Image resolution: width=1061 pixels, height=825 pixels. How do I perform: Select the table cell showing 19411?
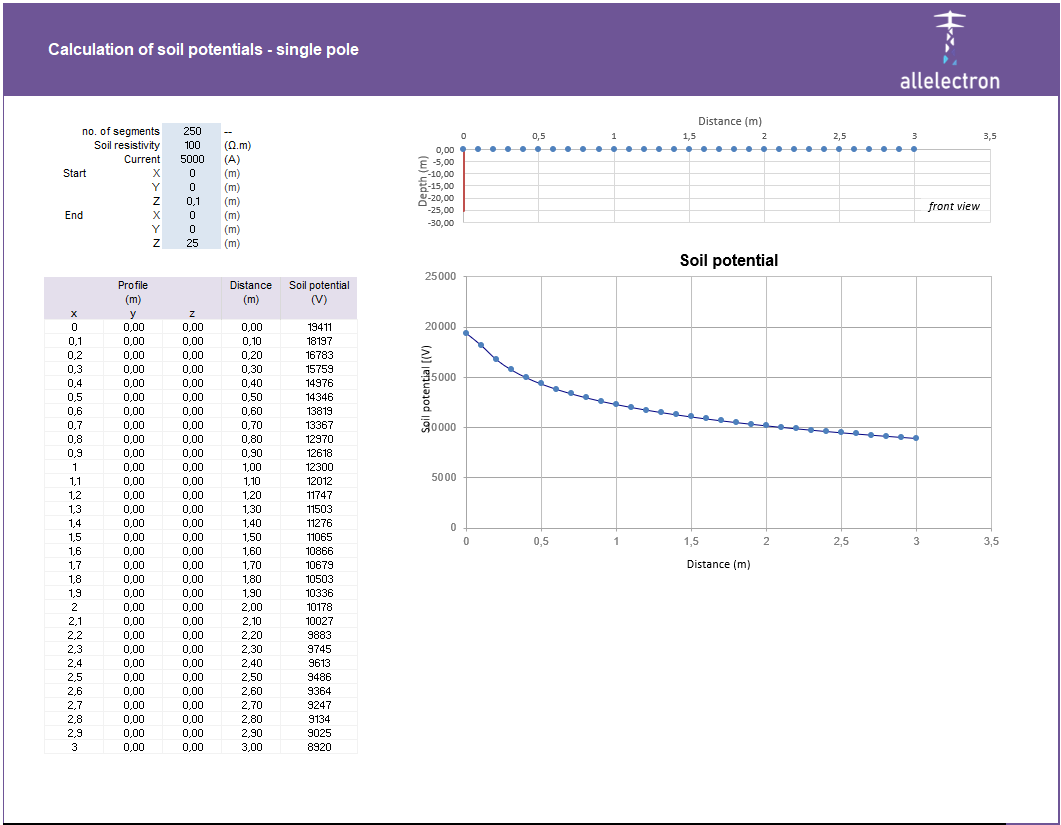pyautogui.click(x=318, y=327)
